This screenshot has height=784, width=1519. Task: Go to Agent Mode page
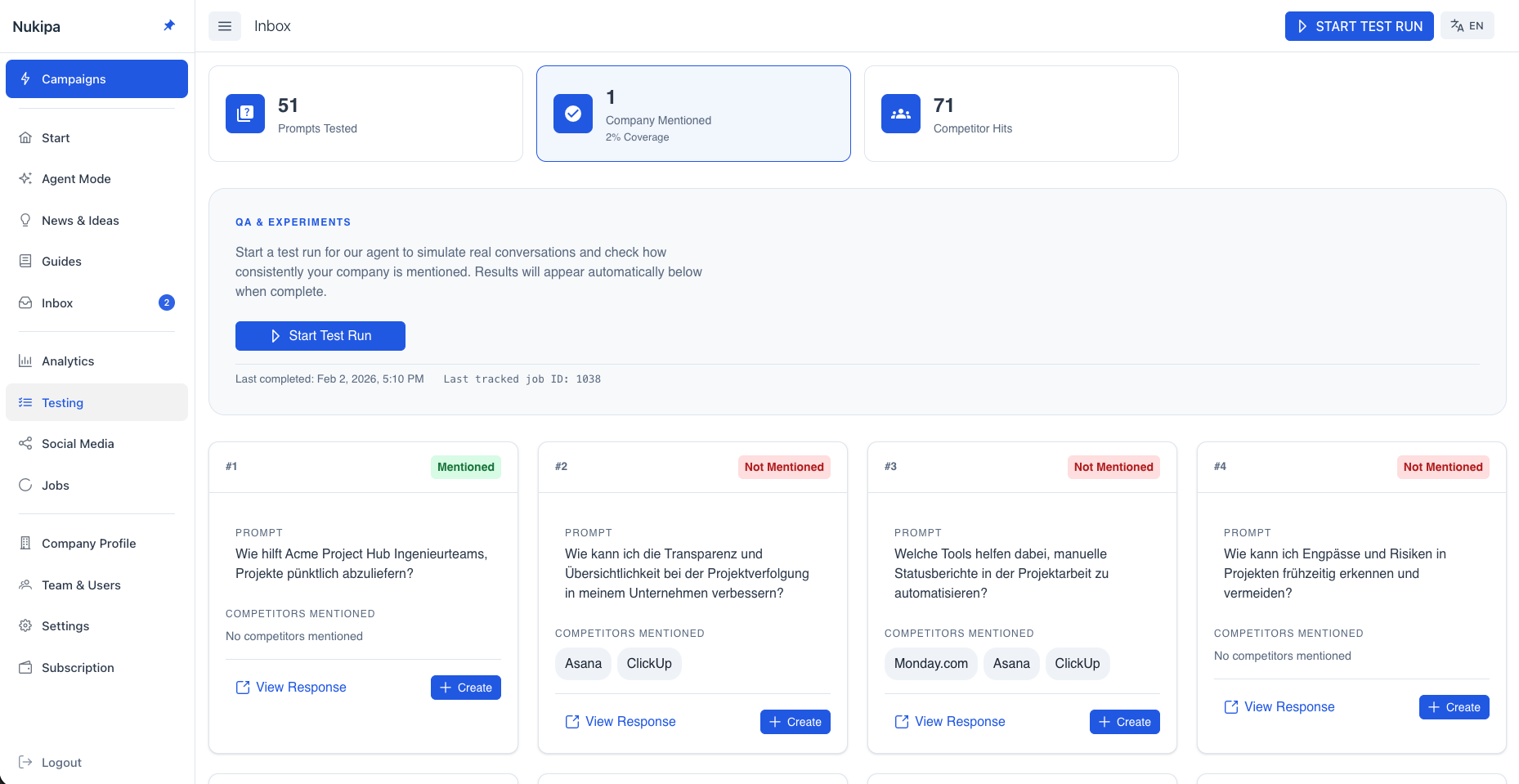[76, 179]
